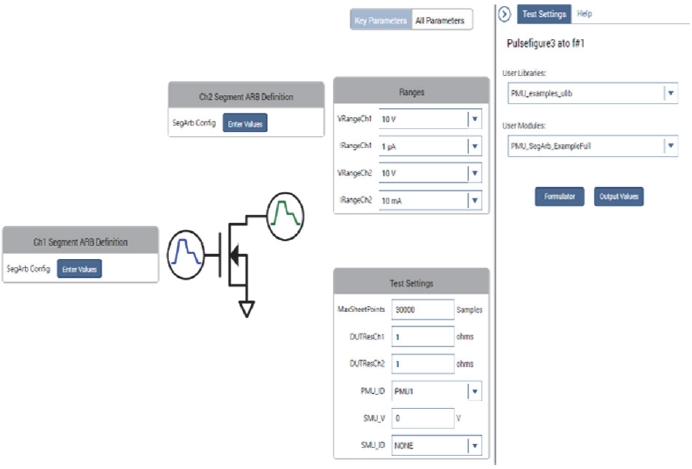
Task: Expand the SMU_ID dropdown set to NONE
Action: point(436,446)
